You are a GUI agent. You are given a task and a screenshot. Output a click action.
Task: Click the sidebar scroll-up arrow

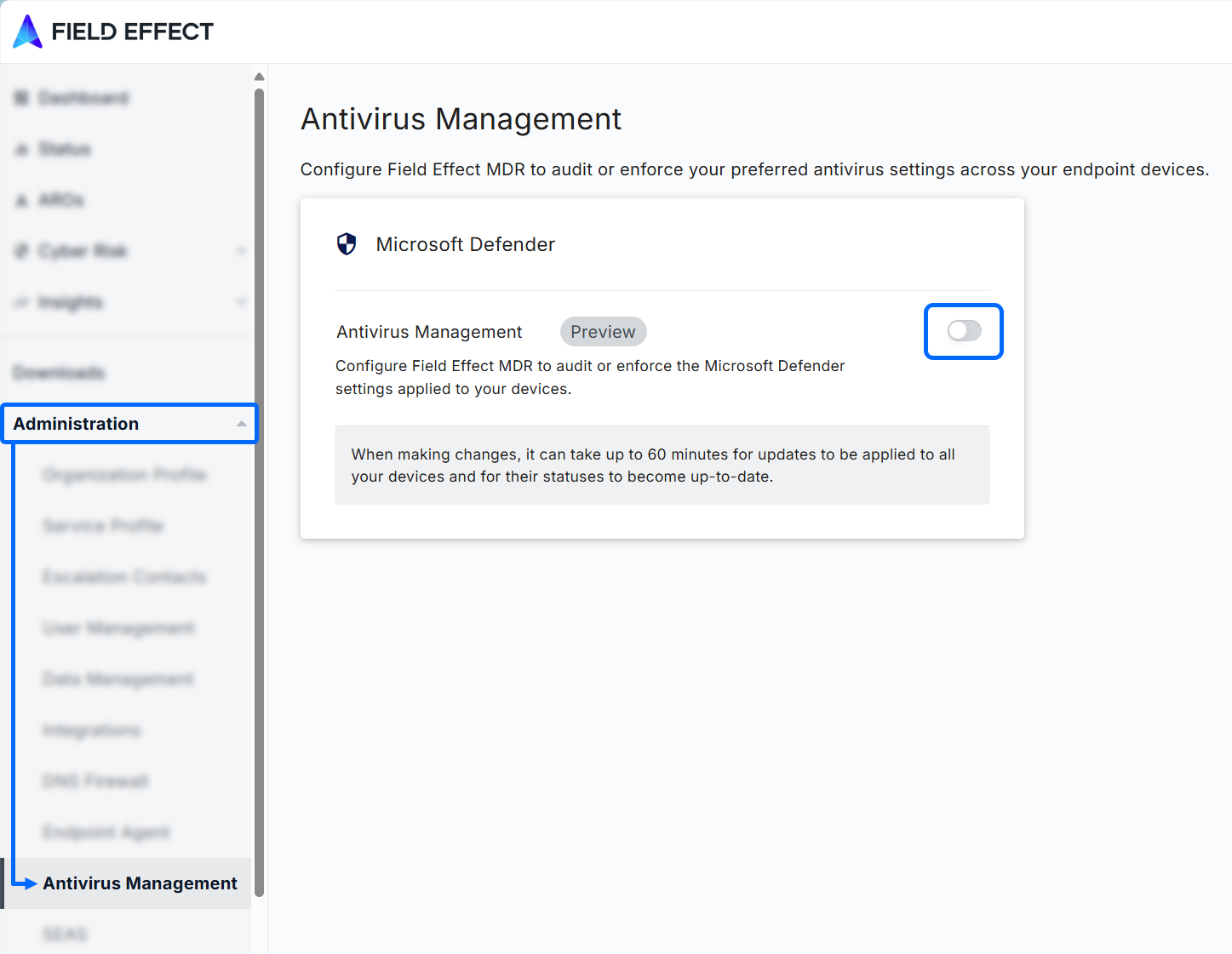(259, 77)
